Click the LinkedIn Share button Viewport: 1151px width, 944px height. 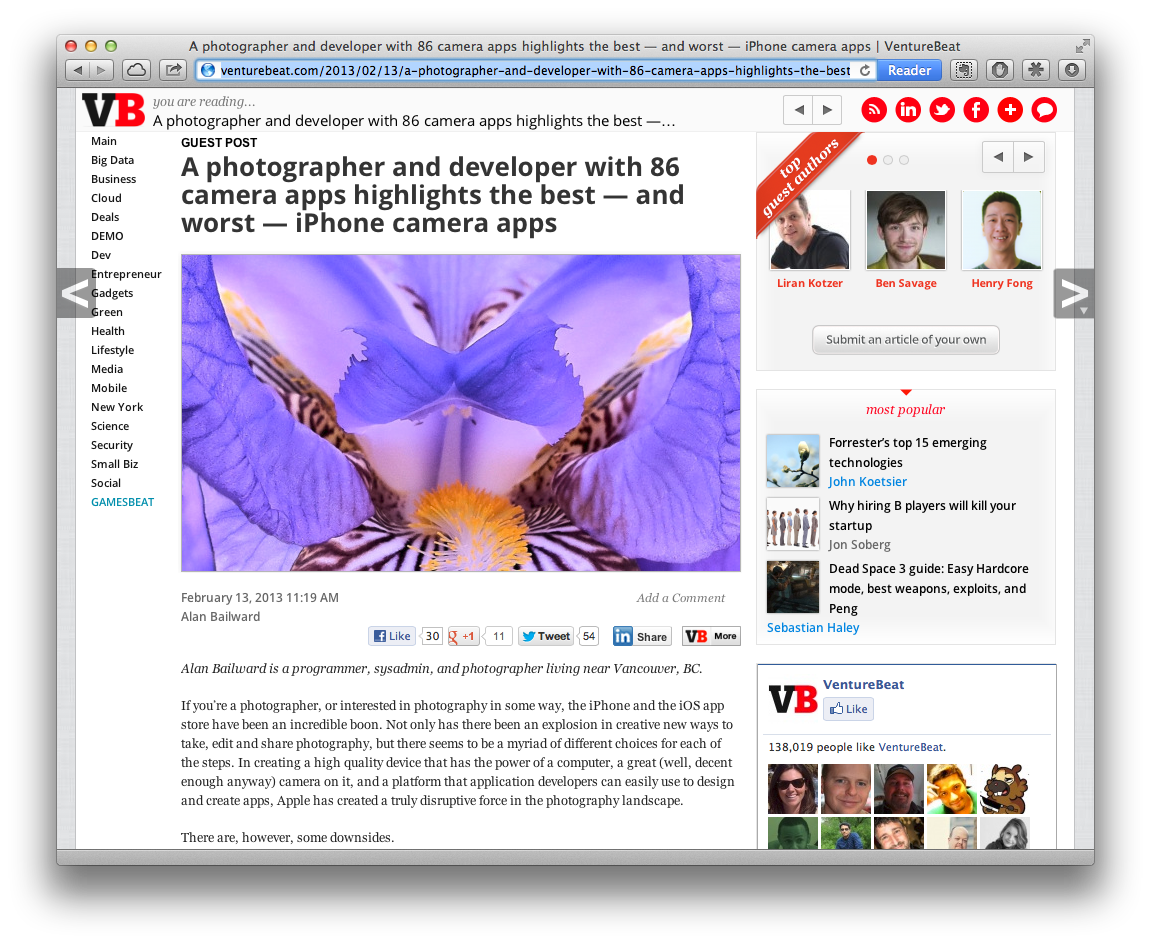642,636
